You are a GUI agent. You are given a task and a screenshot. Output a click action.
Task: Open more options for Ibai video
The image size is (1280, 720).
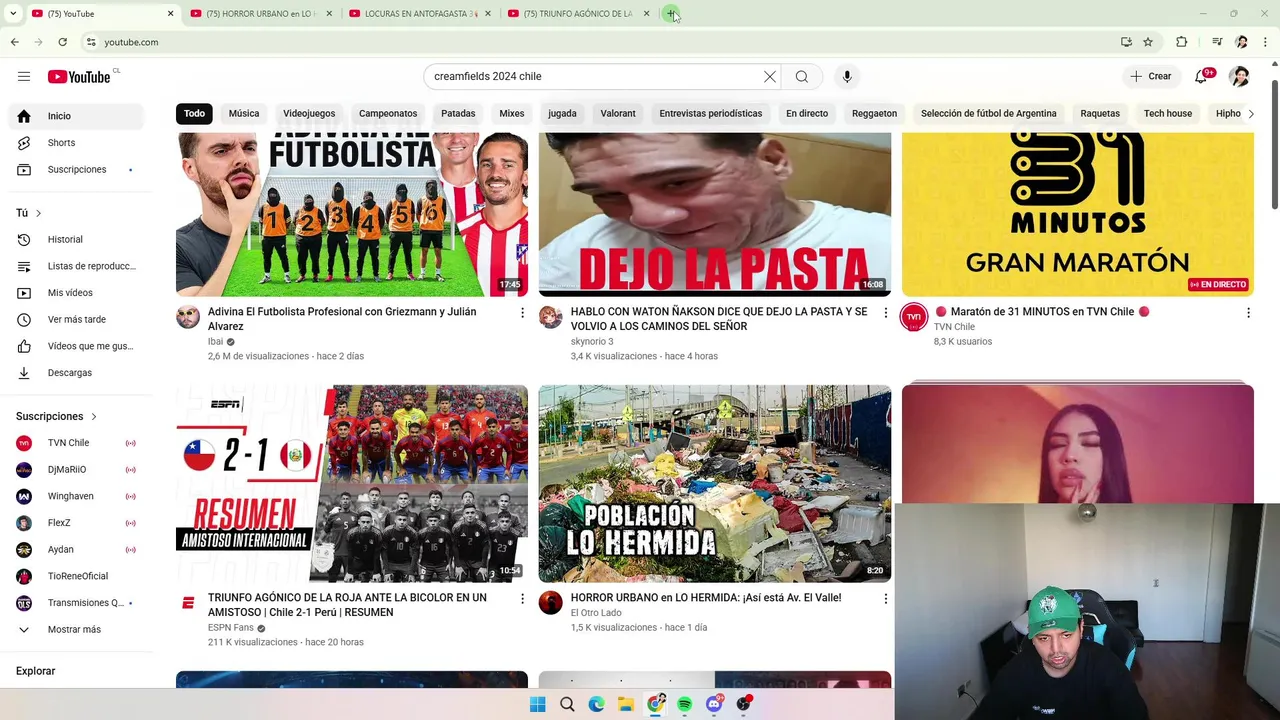click(522, 313)
